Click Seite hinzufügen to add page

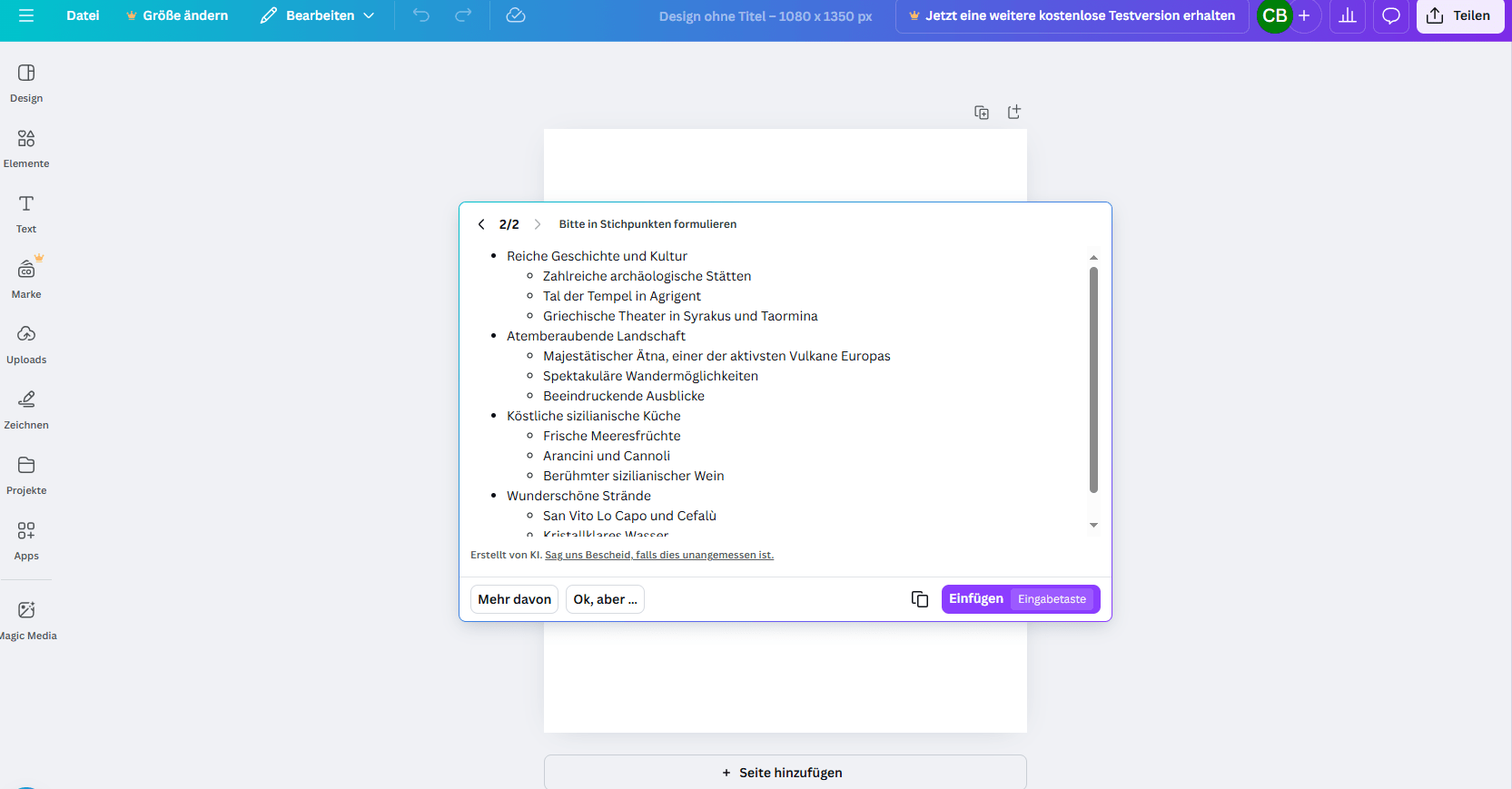coord(785,773)
